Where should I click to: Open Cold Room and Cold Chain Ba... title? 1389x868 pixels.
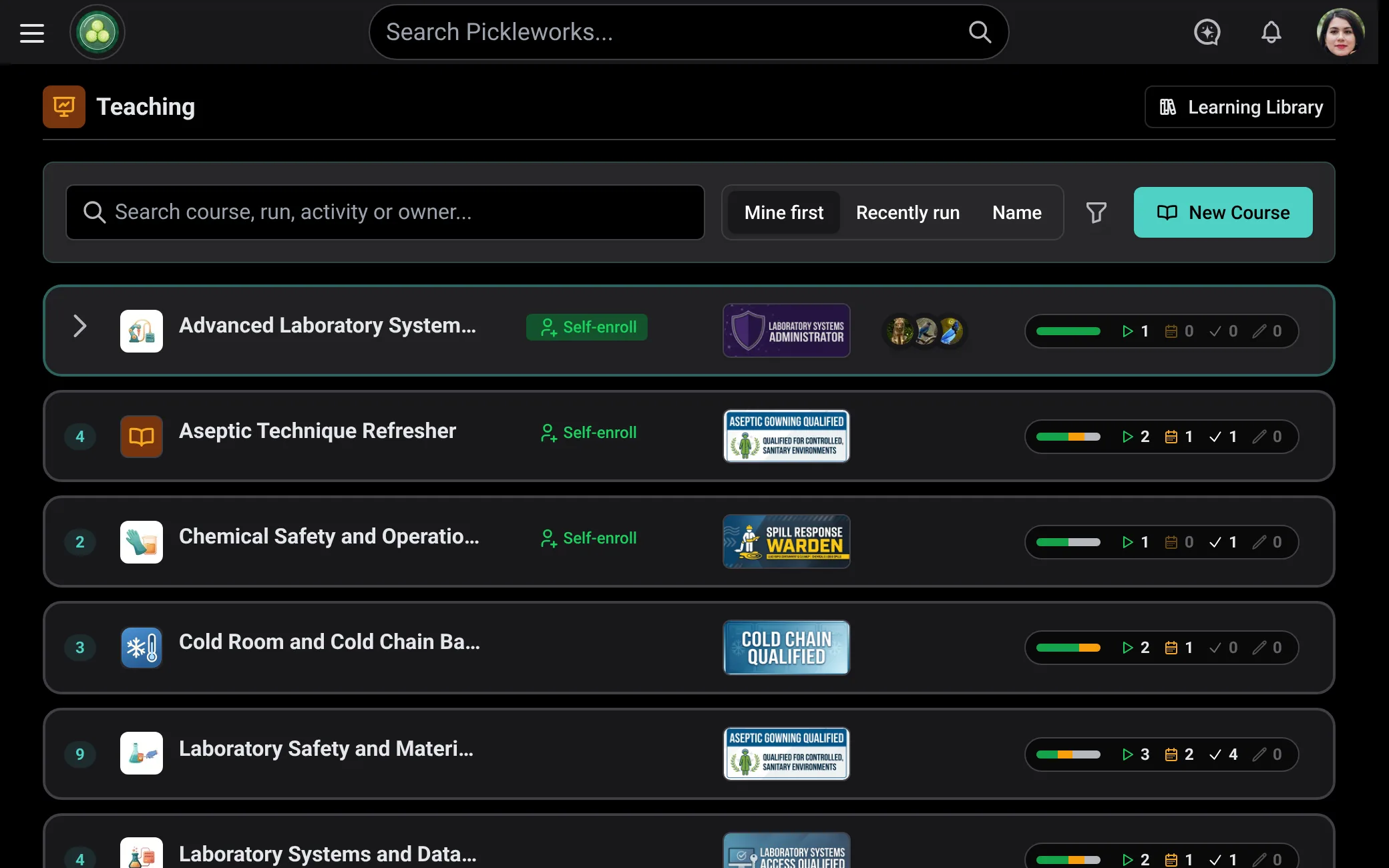[329, 642]
